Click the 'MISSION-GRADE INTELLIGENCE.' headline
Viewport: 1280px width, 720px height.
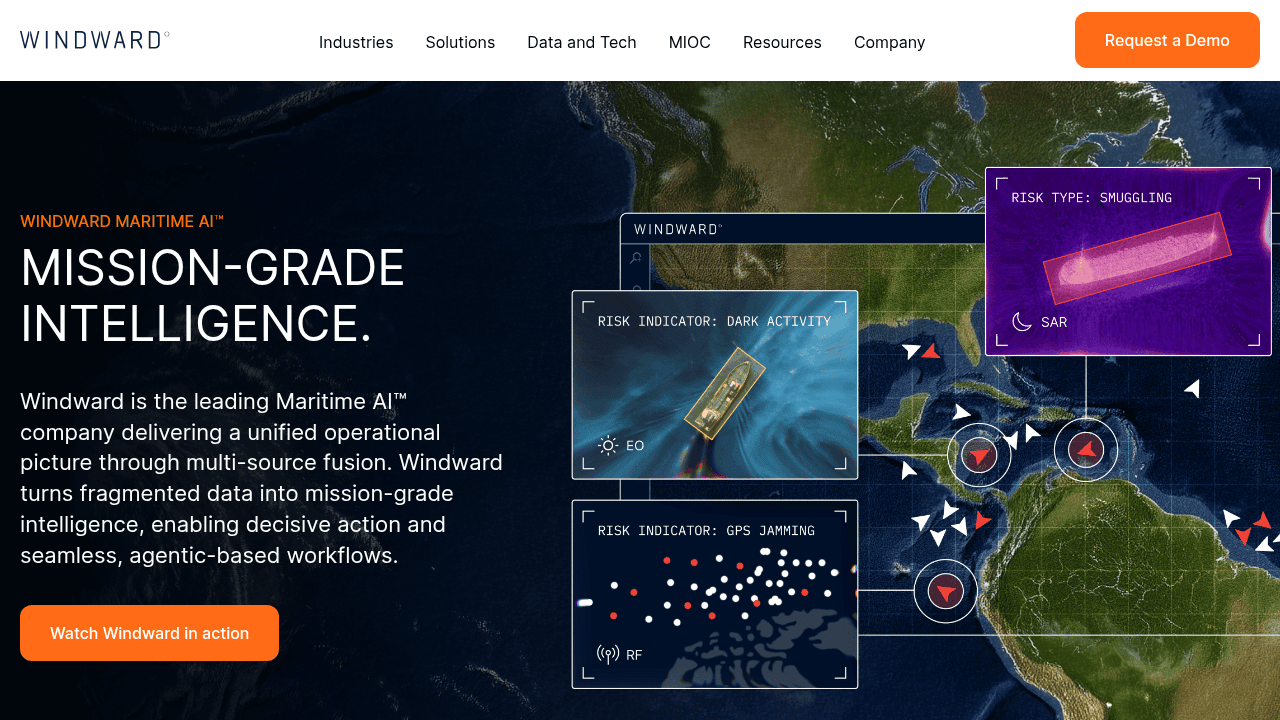(212, 296)
